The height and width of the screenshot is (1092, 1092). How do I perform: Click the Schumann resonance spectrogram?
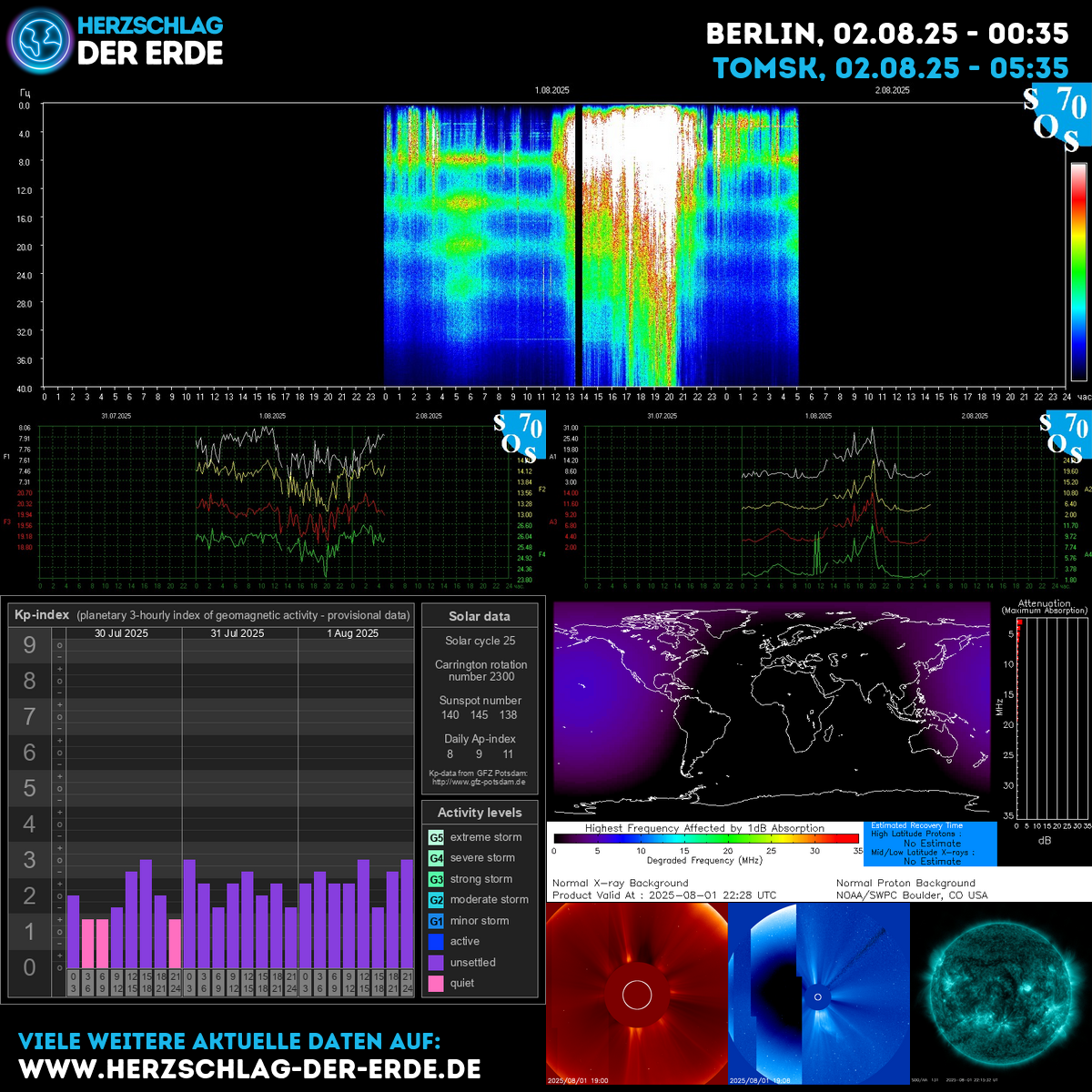pos(555,246)
